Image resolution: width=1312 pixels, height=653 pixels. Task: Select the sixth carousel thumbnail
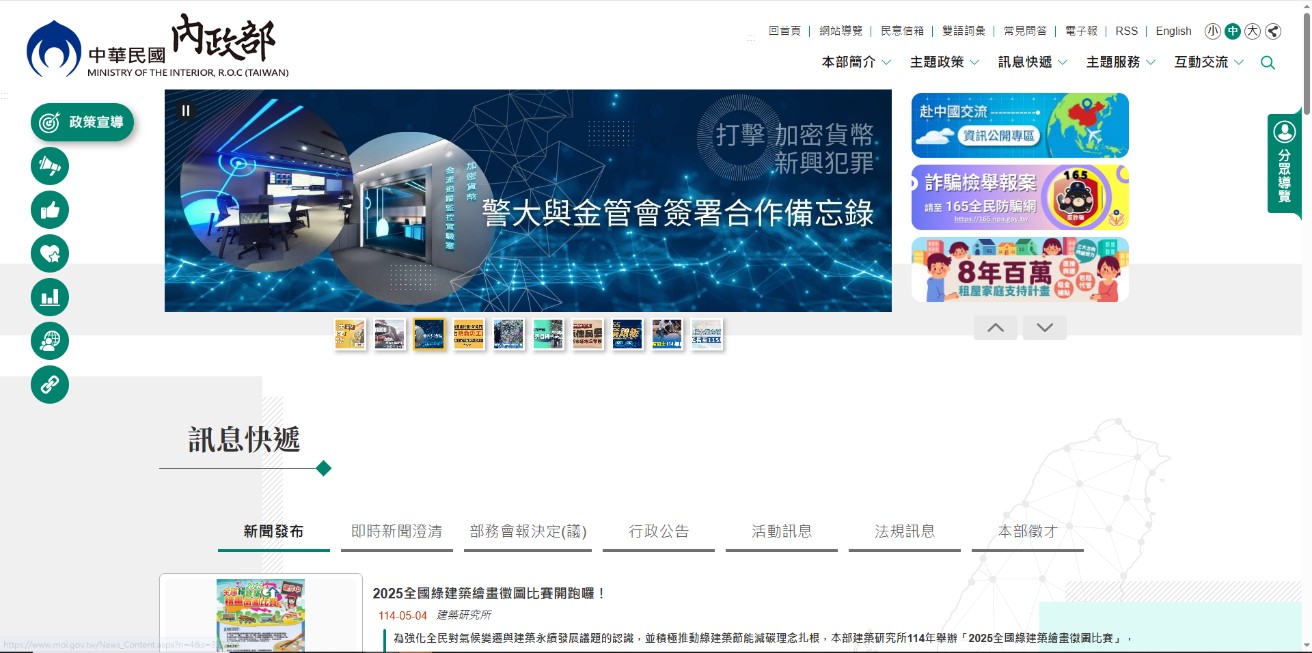548,334
